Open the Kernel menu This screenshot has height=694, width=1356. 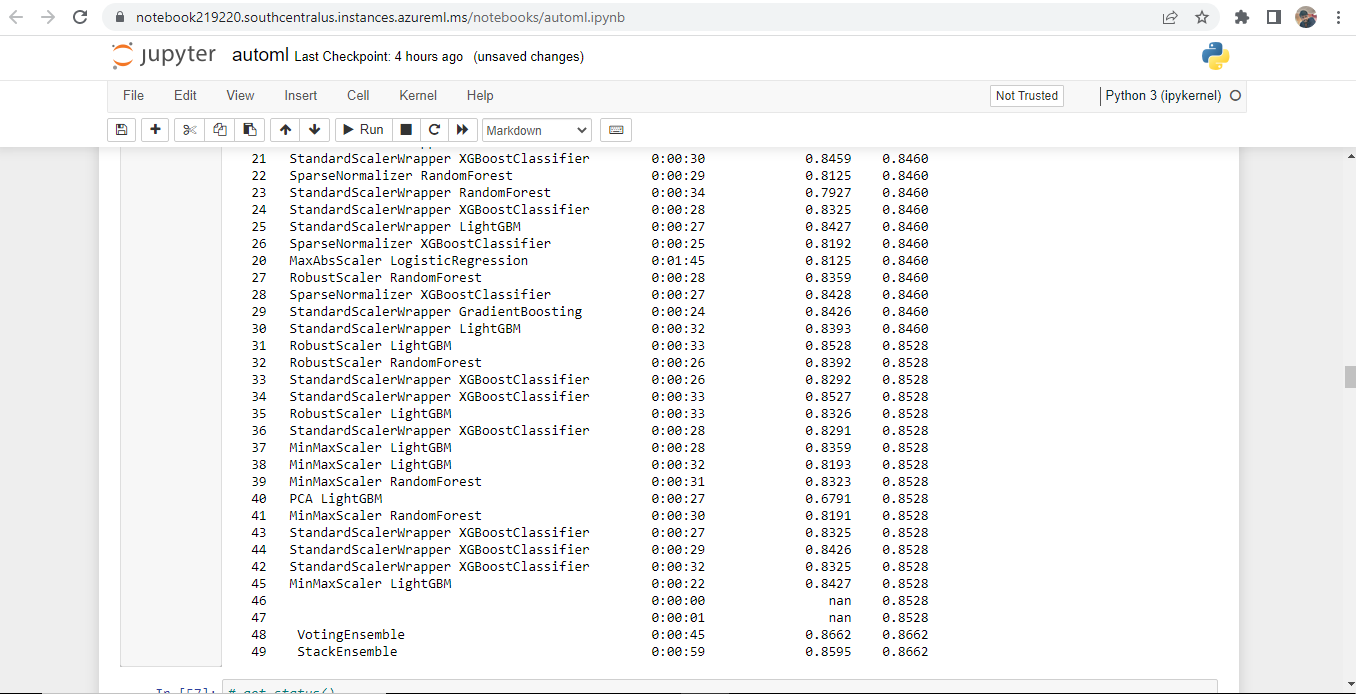coord(417,95)
